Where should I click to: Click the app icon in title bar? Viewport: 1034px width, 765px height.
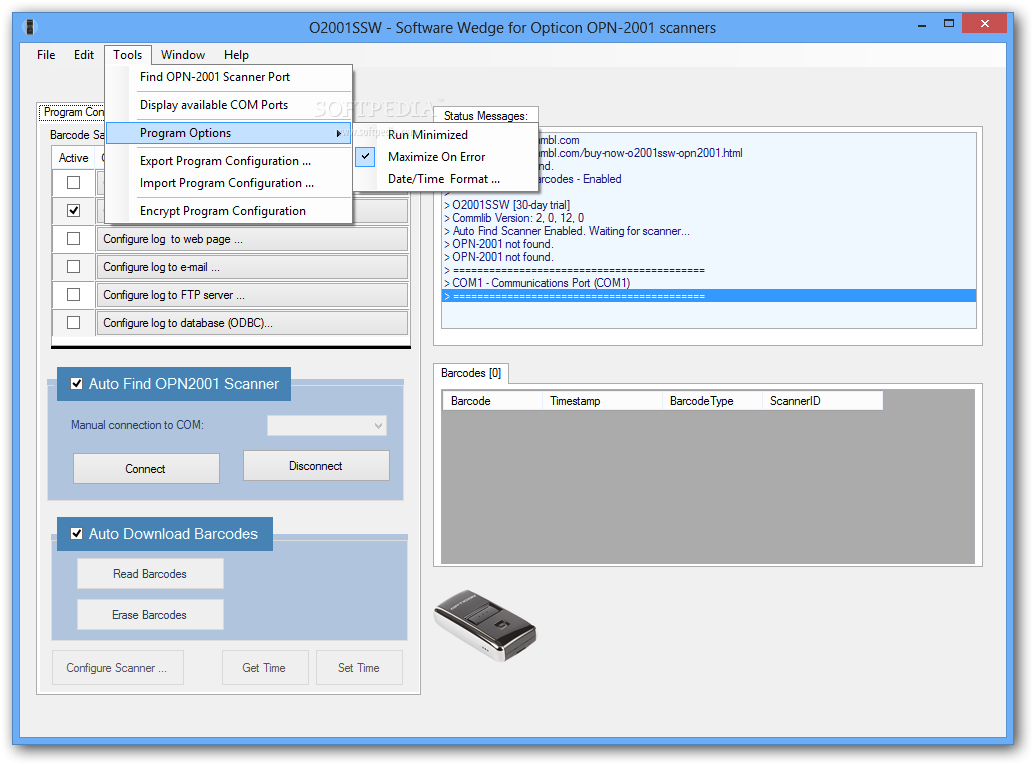tap(30, 27)
